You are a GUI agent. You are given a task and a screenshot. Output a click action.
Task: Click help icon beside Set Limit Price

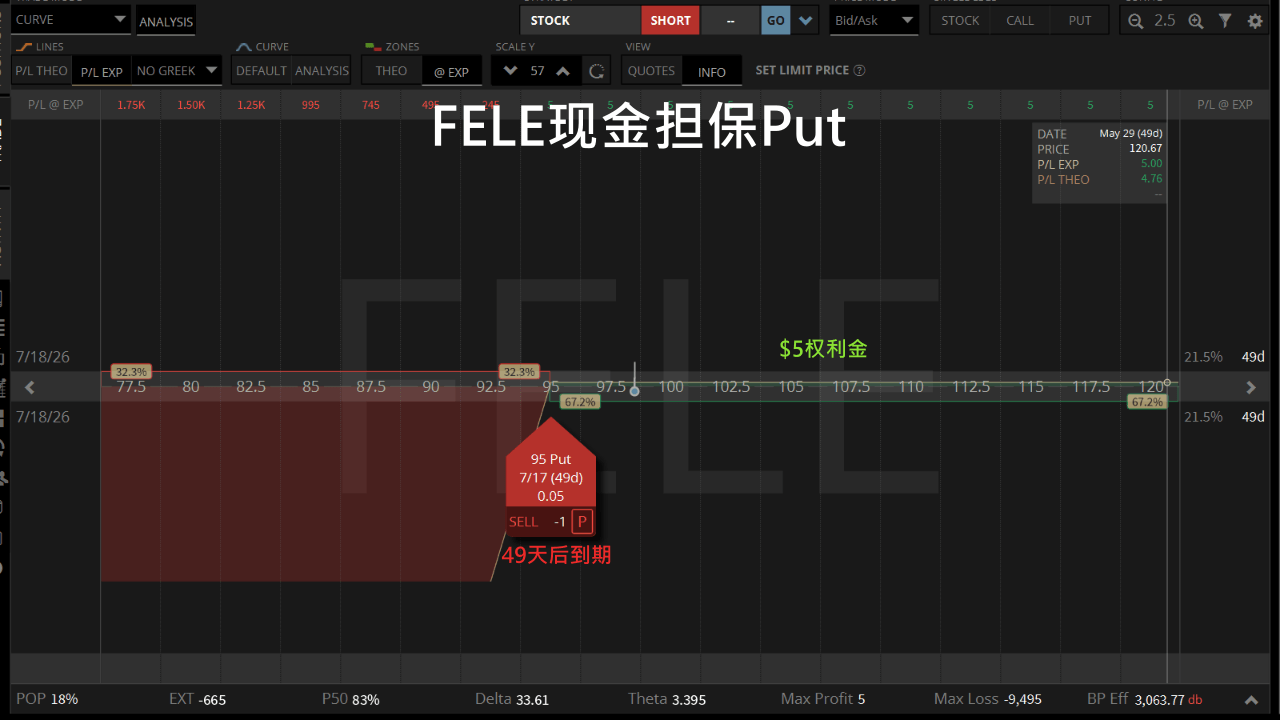pos(860,70)
